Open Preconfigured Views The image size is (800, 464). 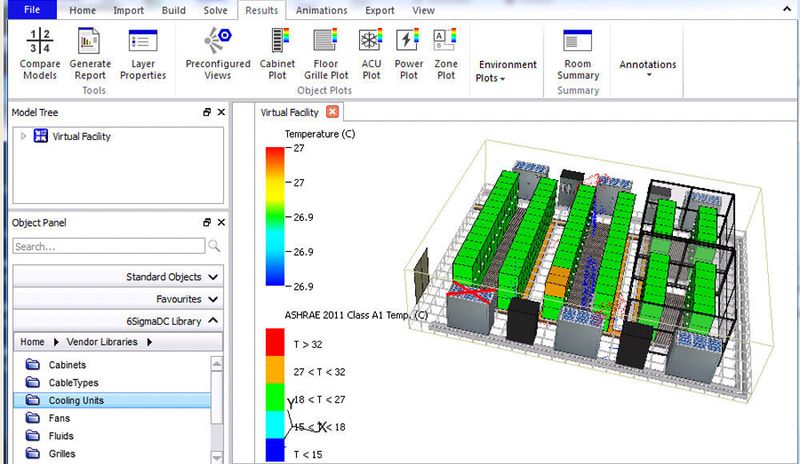pos(218,54)
